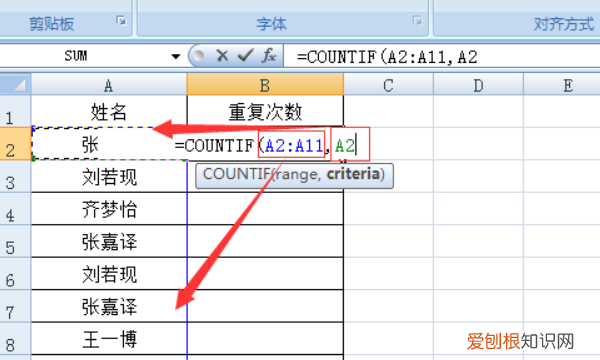The image size is (600, 360).
Task: Click the 剪贴板 group label
Action: pyautogui.click(x=52, y=24)
